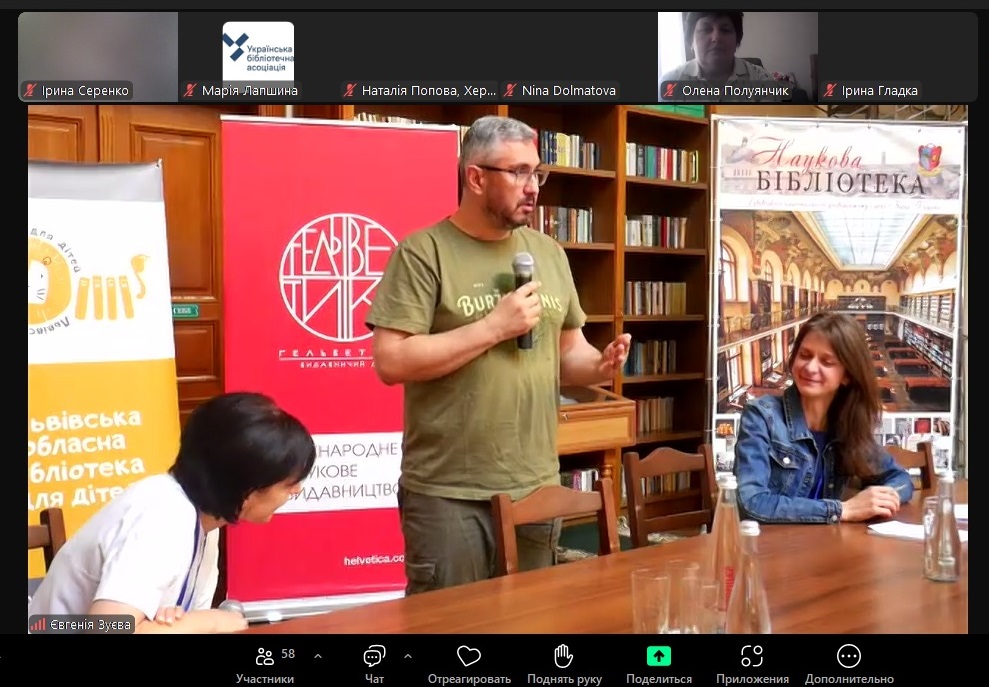Click Ірина Серенко's participant tile

(x=98, y=48)
